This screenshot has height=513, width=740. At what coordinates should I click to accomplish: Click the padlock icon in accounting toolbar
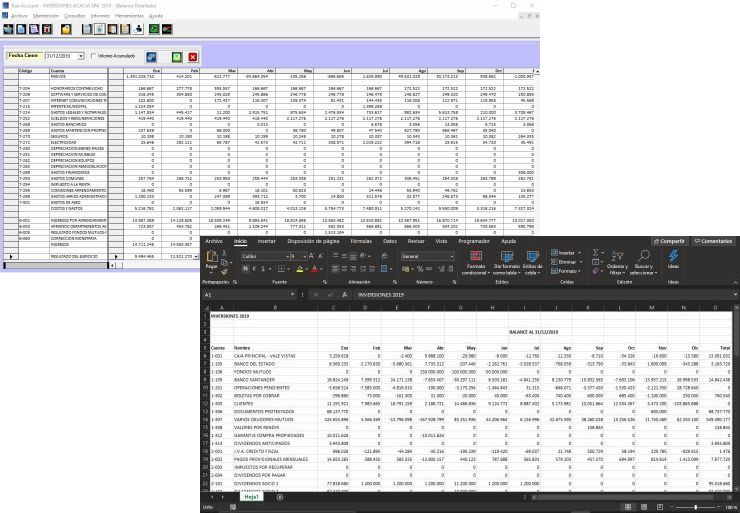coord(66,29)
